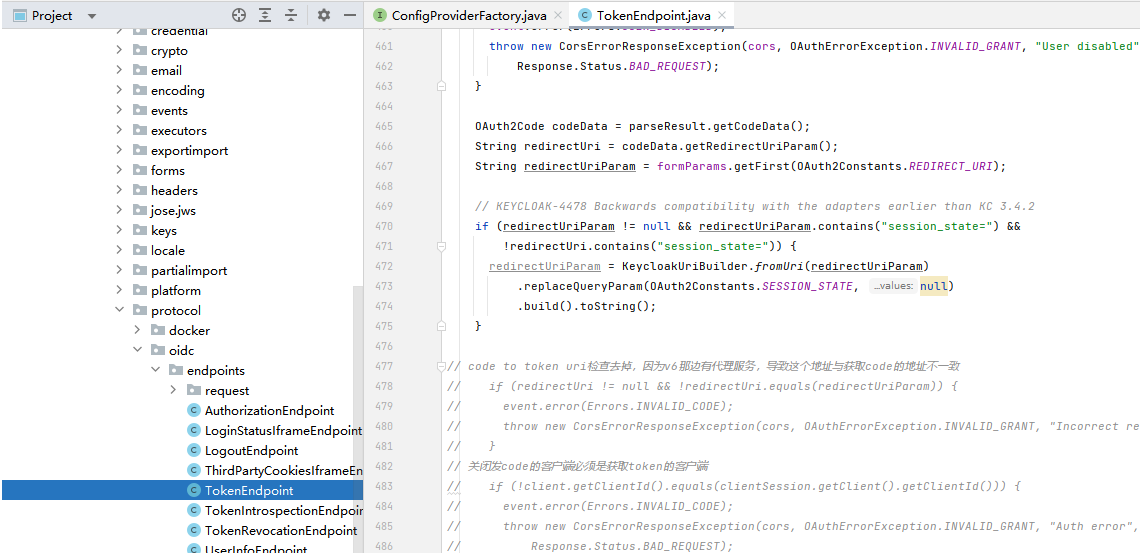Open AuthorizationEndpoint class
This screenshot has width=1142, height=553.
tap(269, 410)
